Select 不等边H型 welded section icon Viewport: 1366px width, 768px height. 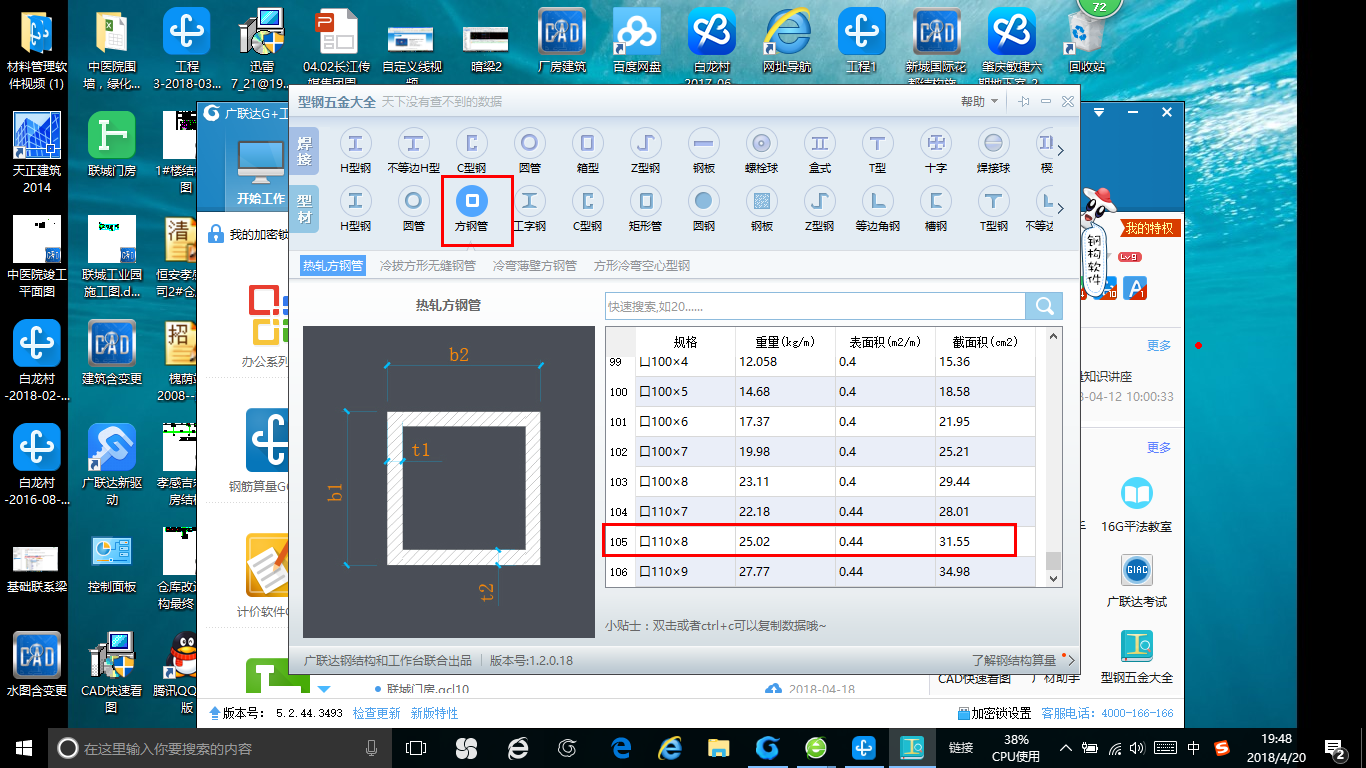point(413,152)
